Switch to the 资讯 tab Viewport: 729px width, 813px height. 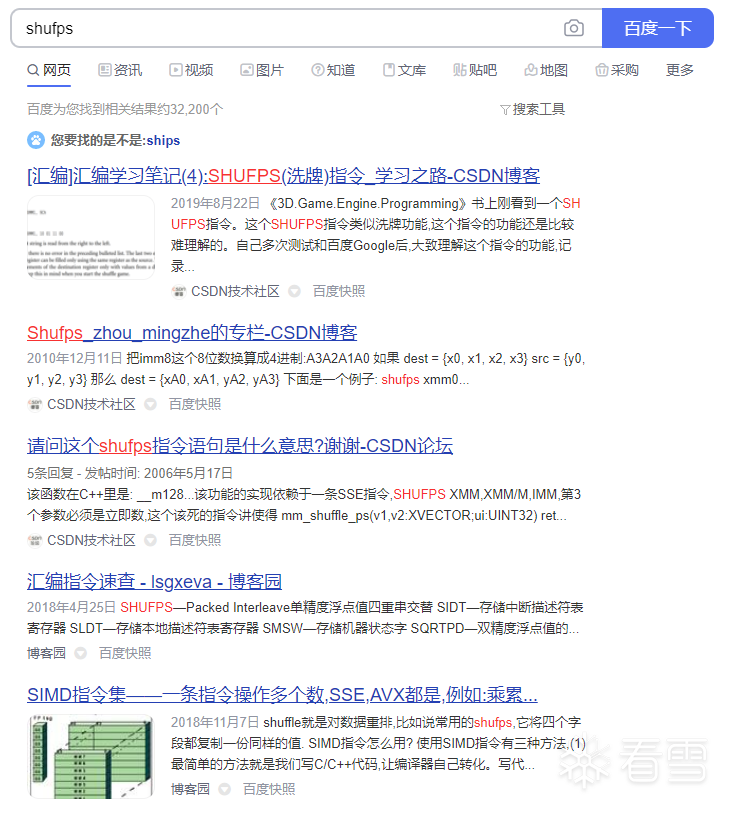click(x=120, y=70)
